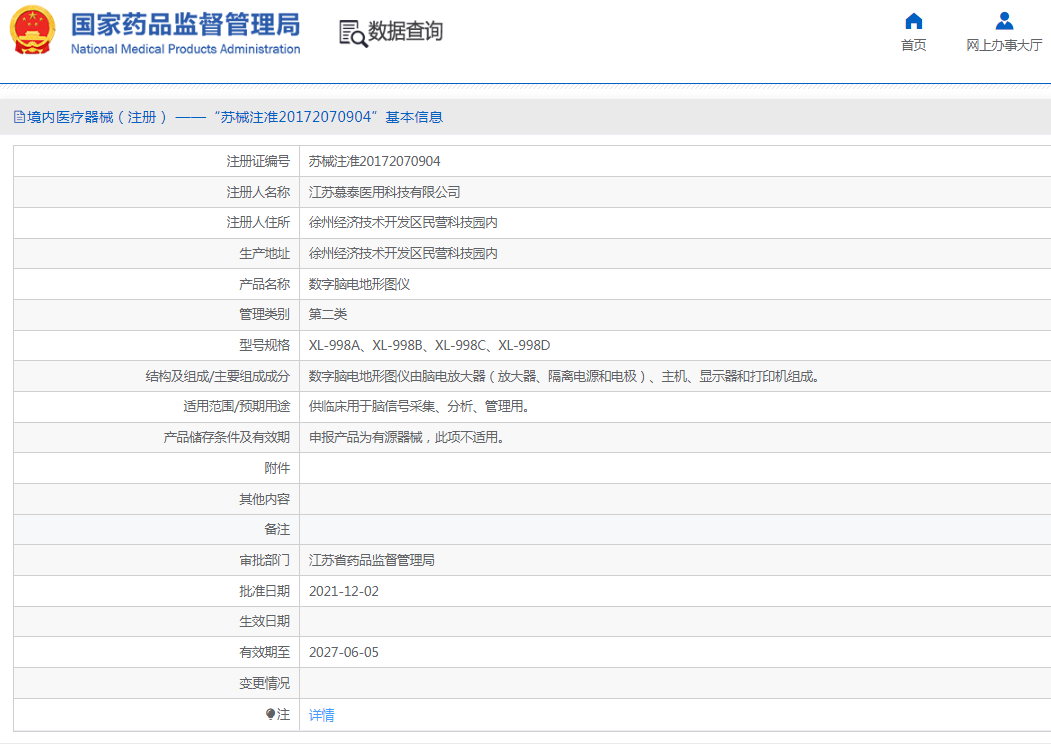
Task: Click the 生产地址 label
Action: 265,253
